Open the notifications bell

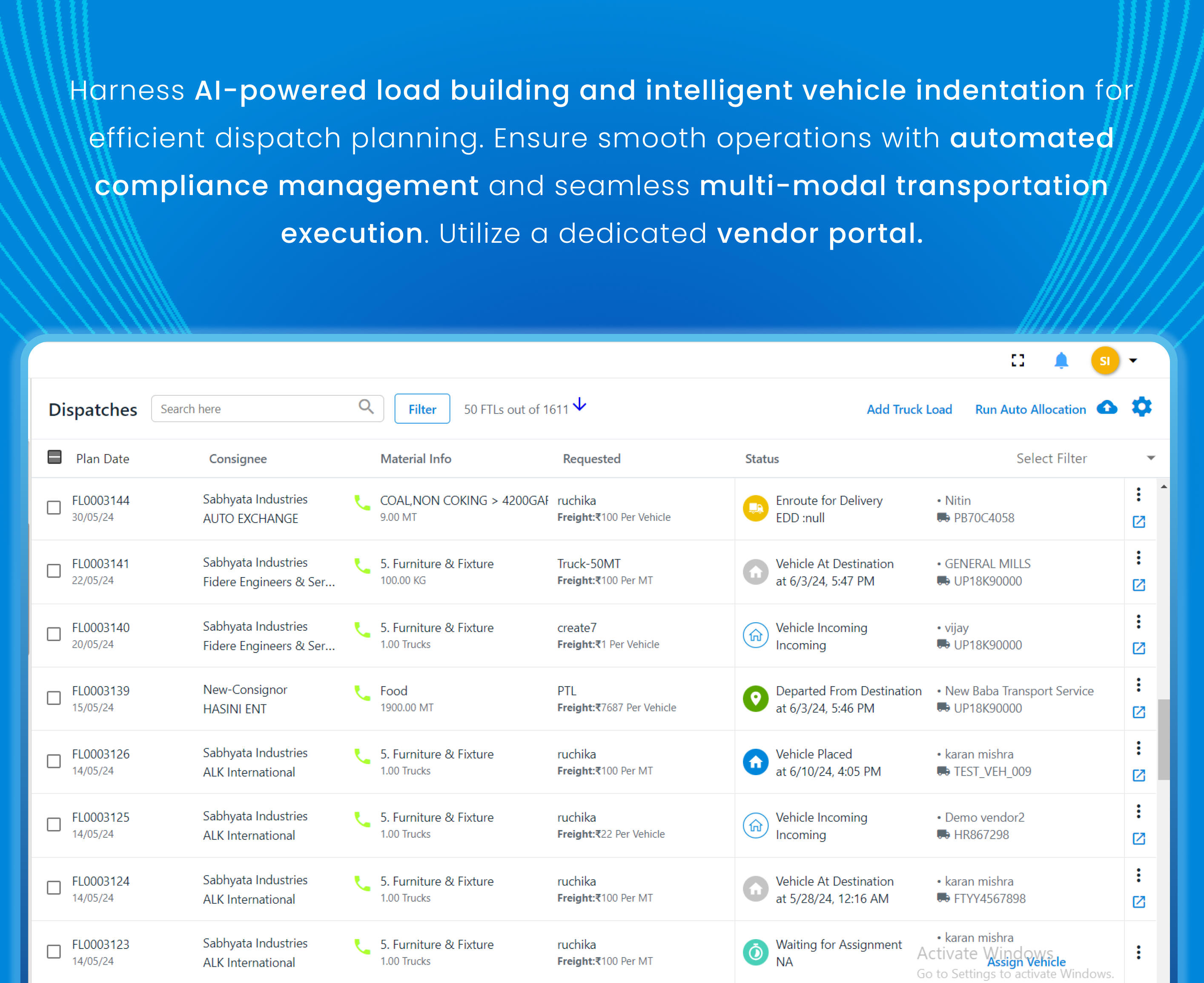point(1061,360)
